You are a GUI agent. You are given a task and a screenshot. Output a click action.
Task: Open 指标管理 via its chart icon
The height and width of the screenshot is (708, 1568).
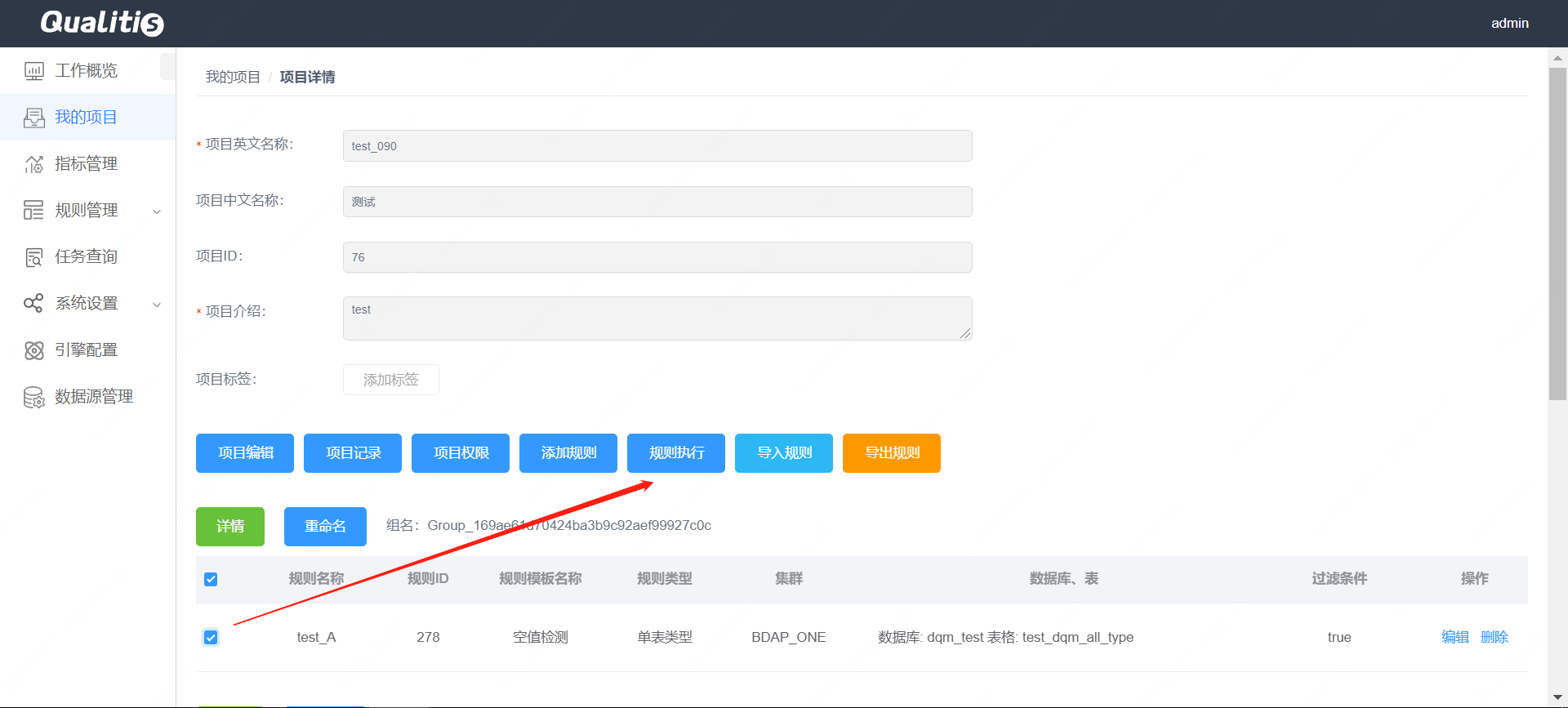pos(33,164)
